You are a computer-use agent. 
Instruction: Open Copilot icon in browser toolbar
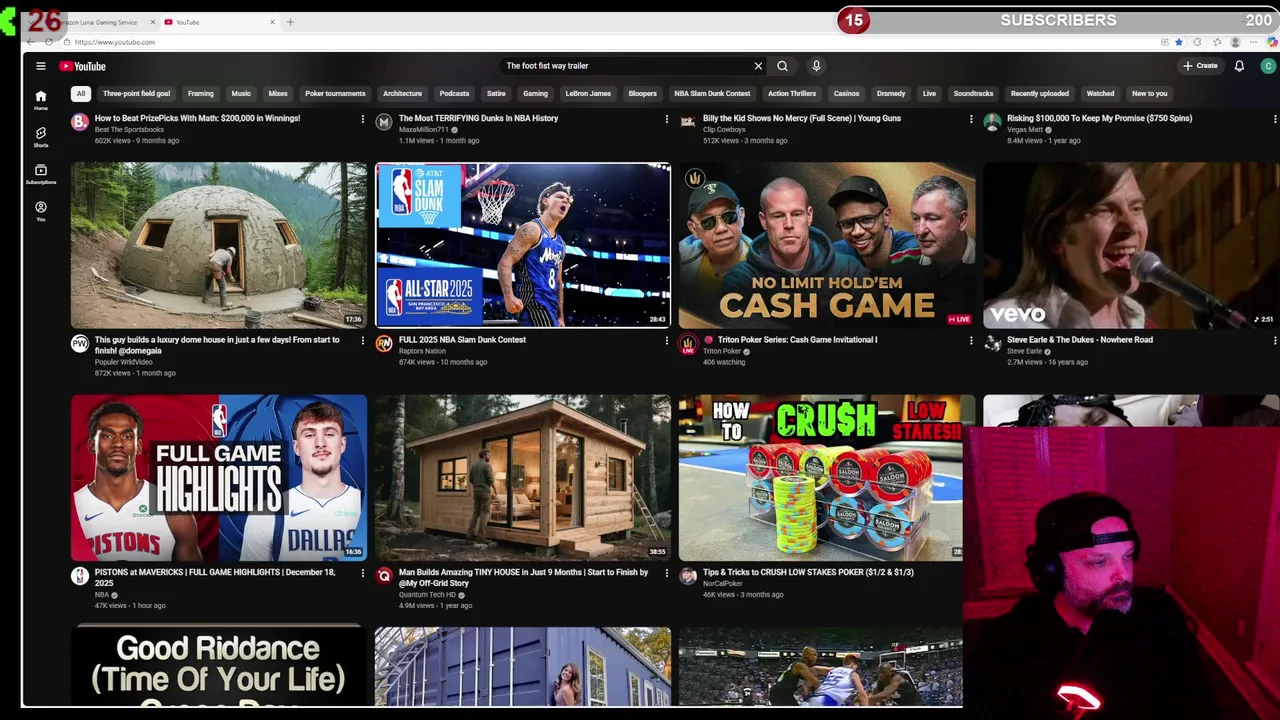click(1272, 42)
